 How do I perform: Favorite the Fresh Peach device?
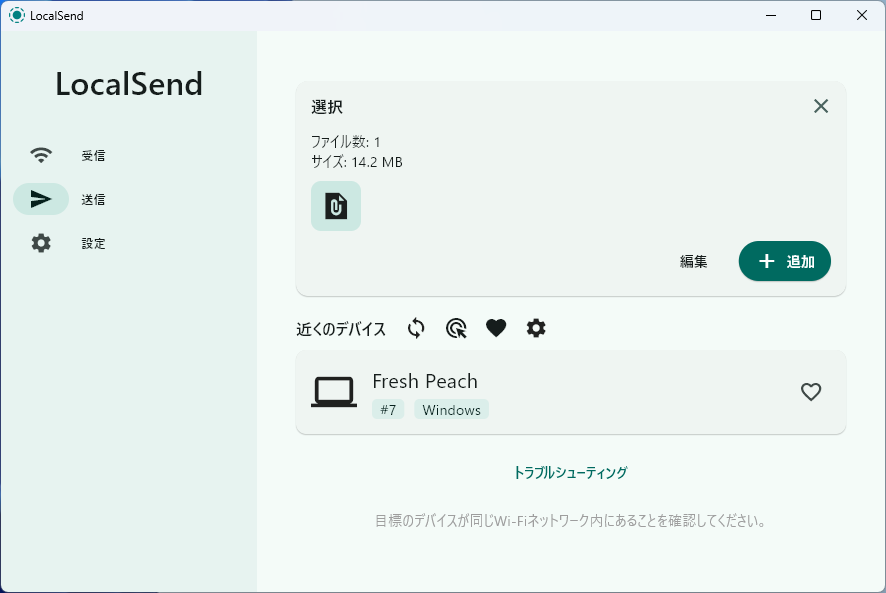point(811,392)
